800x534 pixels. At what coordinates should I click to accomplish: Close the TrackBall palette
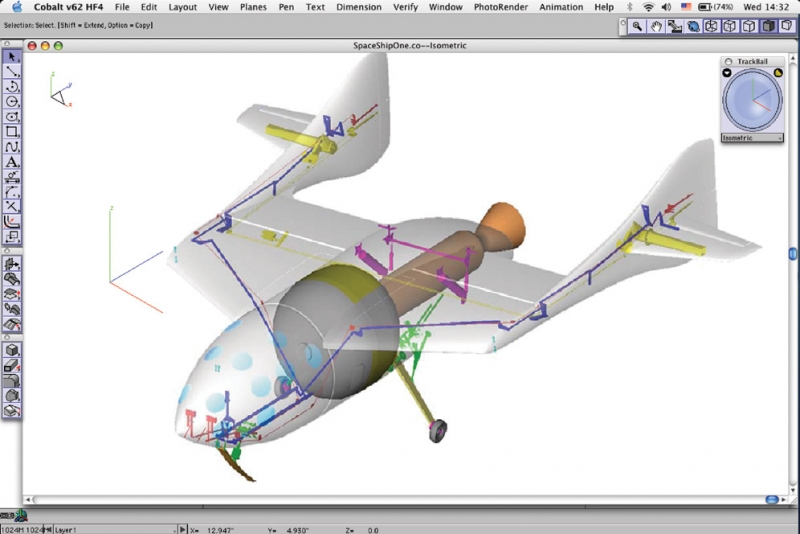pyautogui.click(x=728, y=61)
